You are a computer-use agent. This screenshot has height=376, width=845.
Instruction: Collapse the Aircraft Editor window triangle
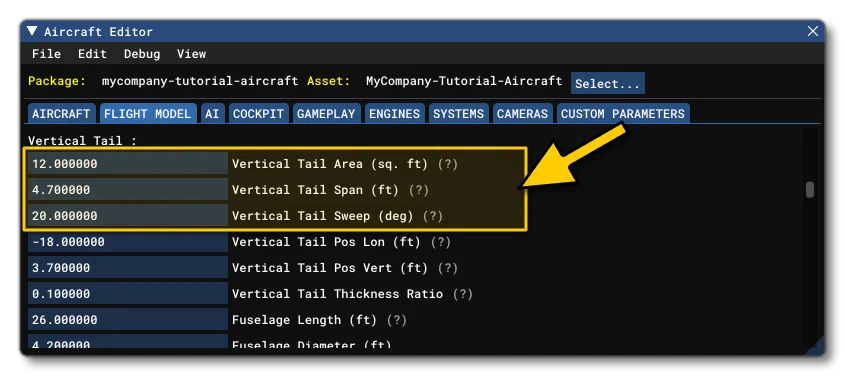point(32,31)
